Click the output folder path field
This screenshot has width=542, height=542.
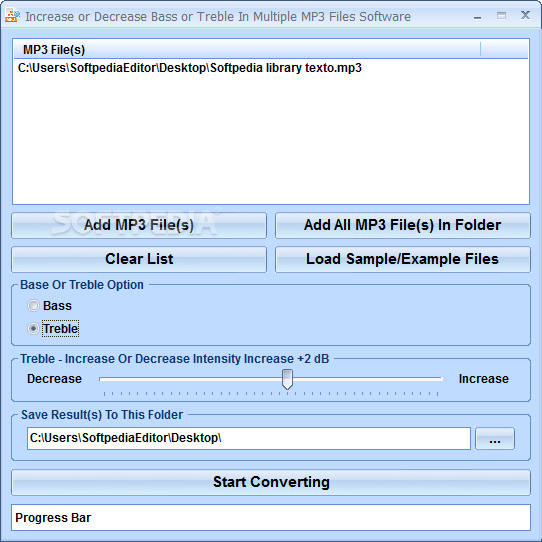coord(249,439)
